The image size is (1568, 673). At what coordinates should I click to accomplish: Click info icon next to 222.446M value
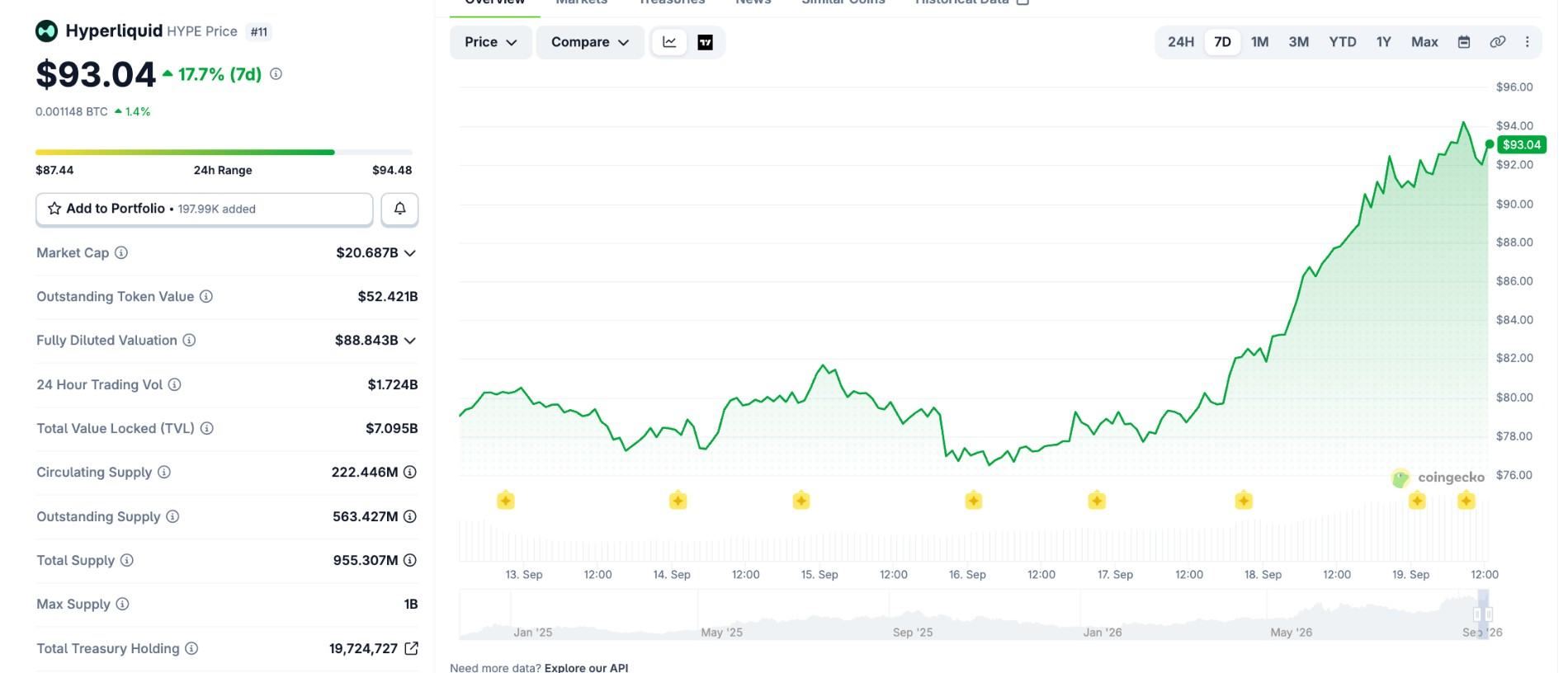point(410,472)
